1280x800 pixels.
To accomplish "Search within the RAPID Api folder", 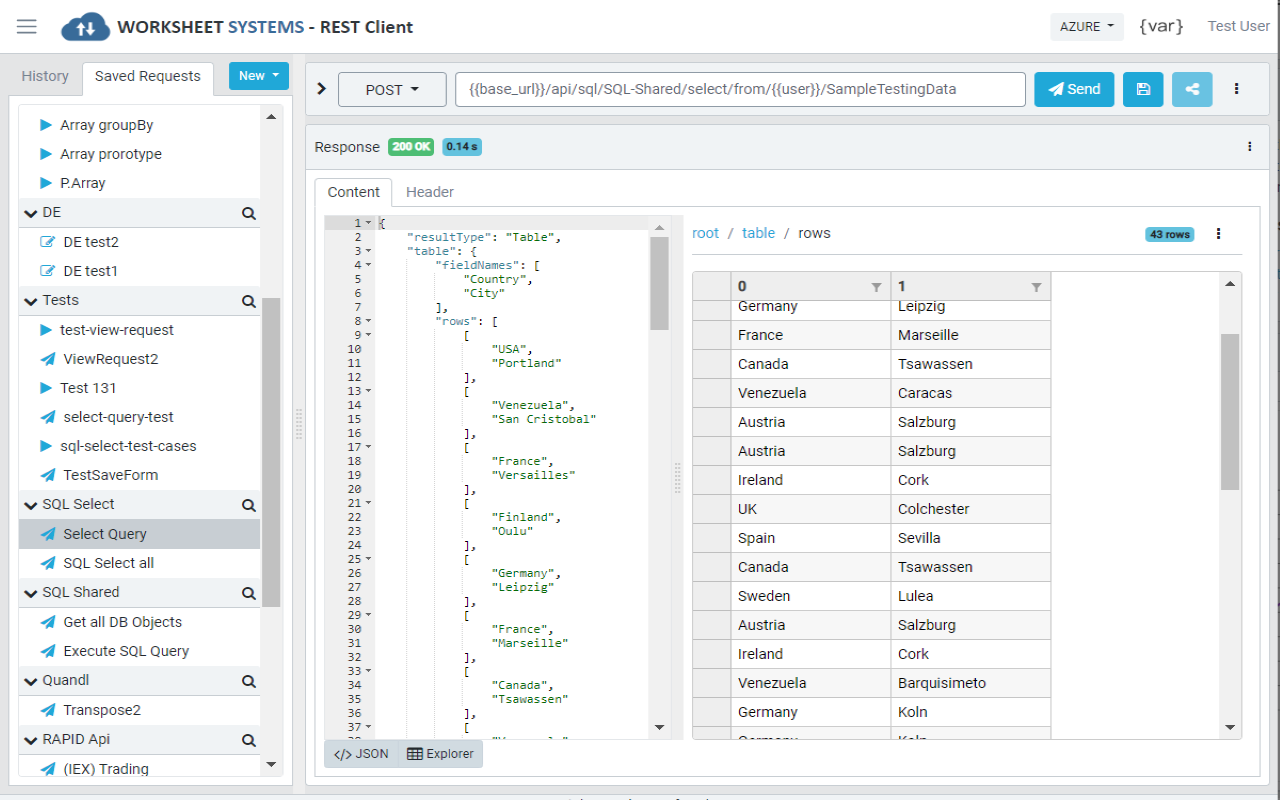I will click(248, 740).
